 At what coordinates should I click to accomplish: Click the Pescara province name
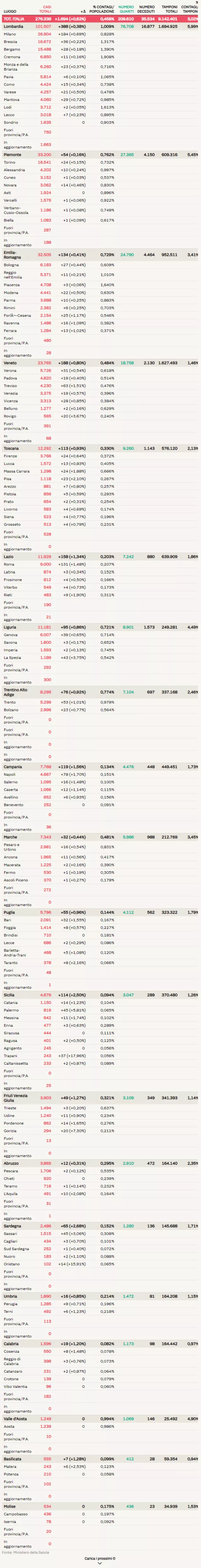pyautogui.click(x=10, y=1171)
